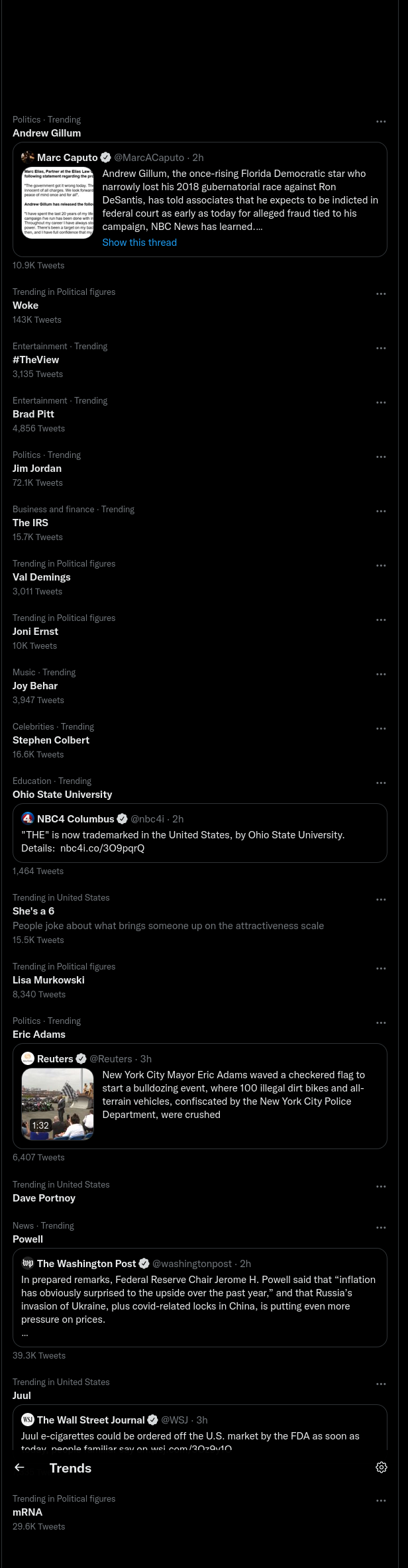This screenshot has height=1568, width=408.
Task: Click Show this thread link
Action: 140,243
